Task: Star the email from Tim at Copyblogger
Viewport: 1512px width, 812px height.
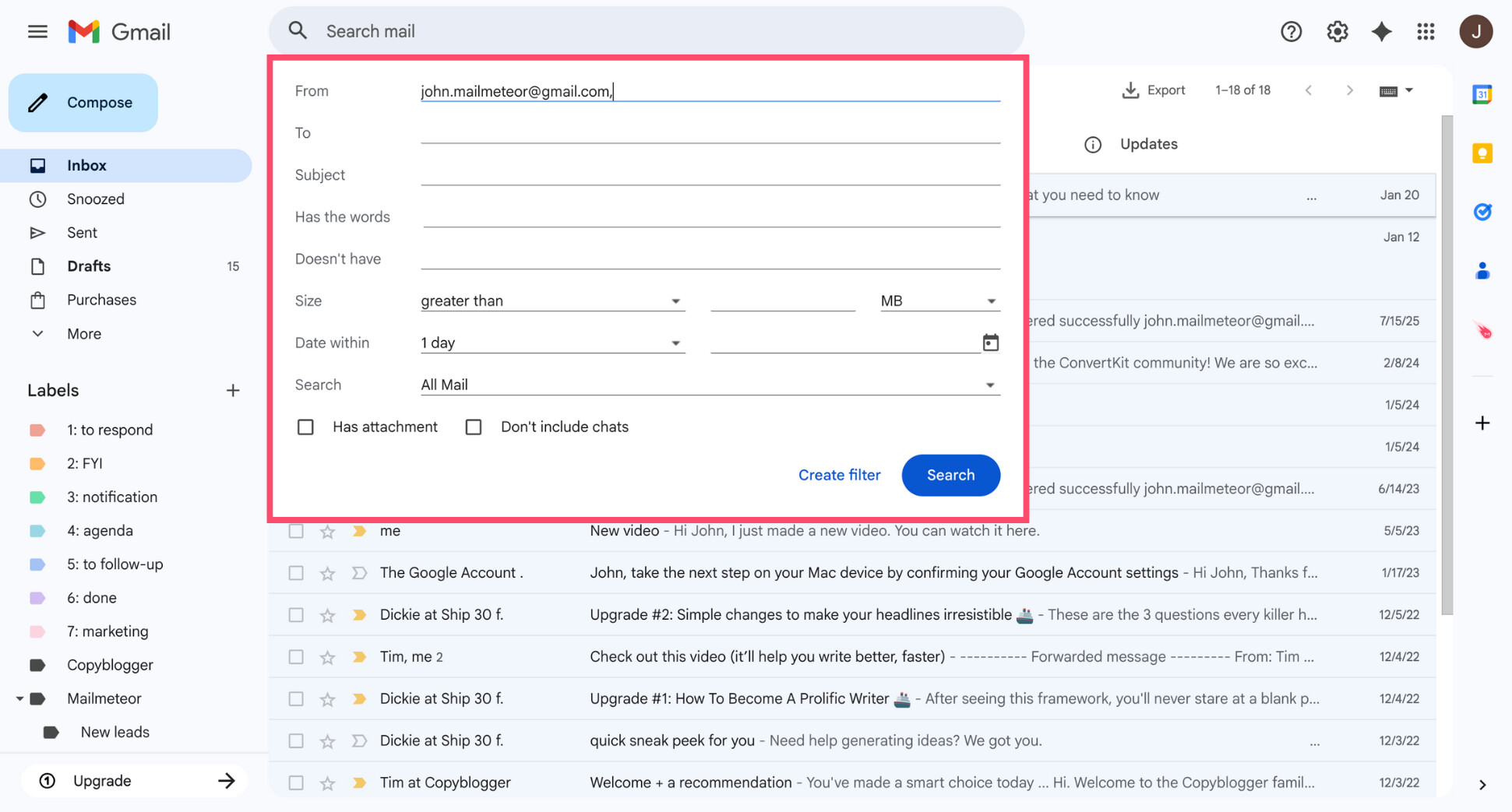Action: pyautogui.click(x=327, y=782)
